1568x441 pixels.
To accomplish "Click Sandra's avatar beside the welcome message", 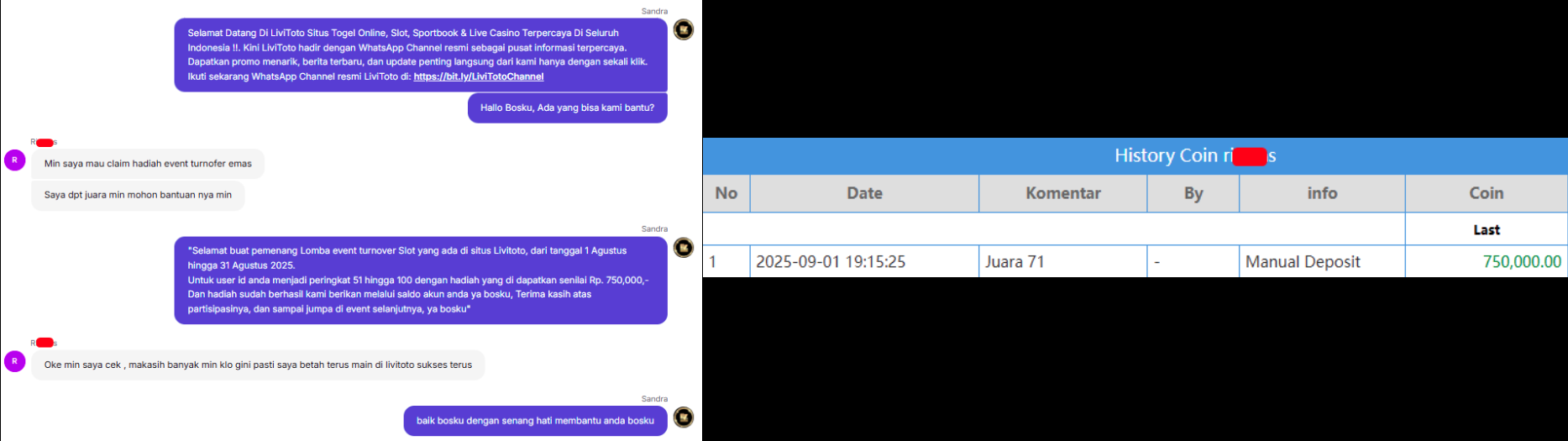I will 684,30.
